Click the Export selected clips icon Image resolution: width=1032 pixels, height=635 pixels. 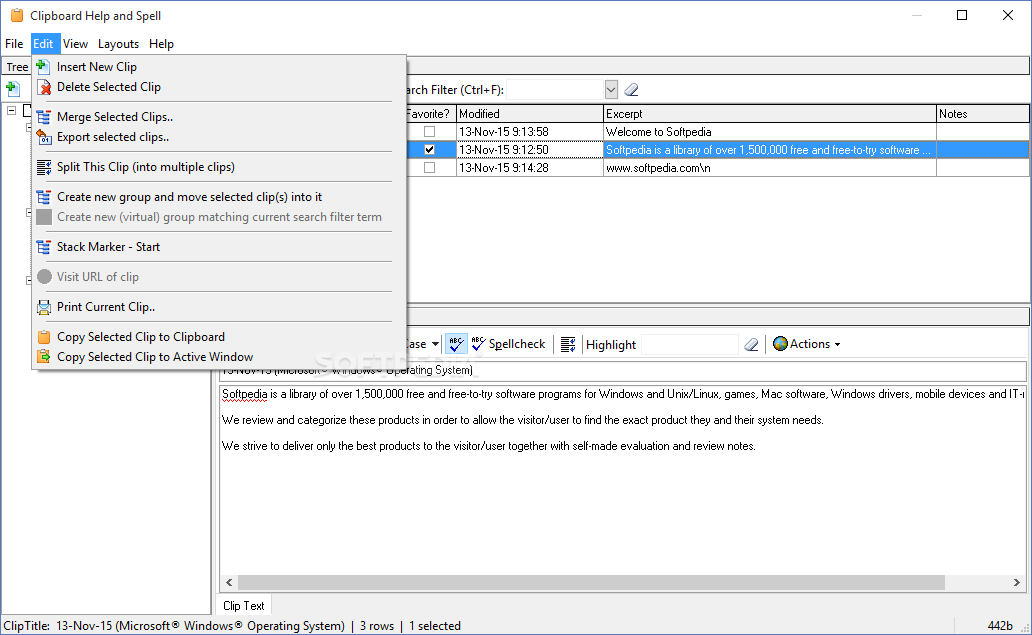coord(43,137)
